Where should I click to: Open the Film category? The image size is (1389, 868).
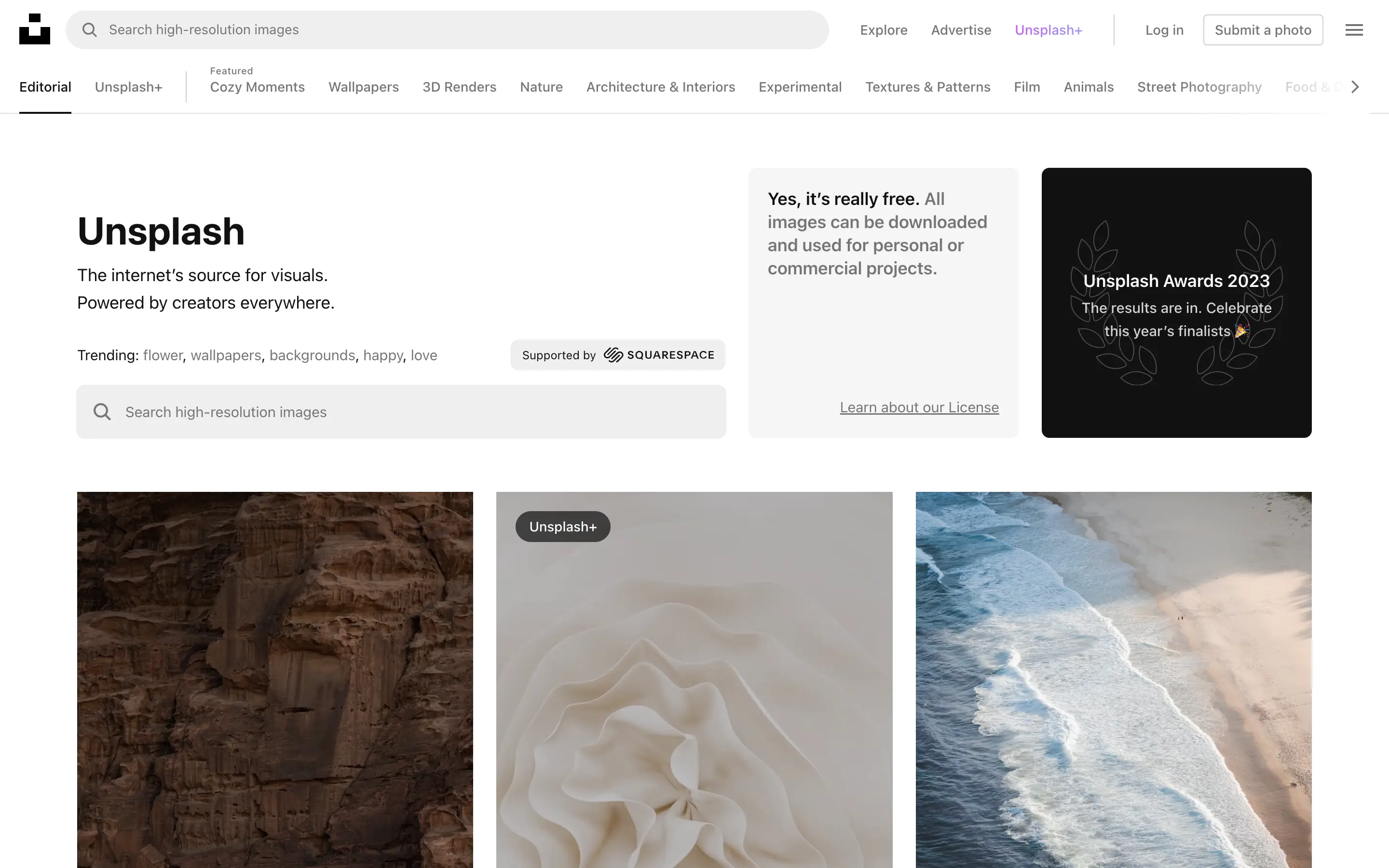(1027, 87)
